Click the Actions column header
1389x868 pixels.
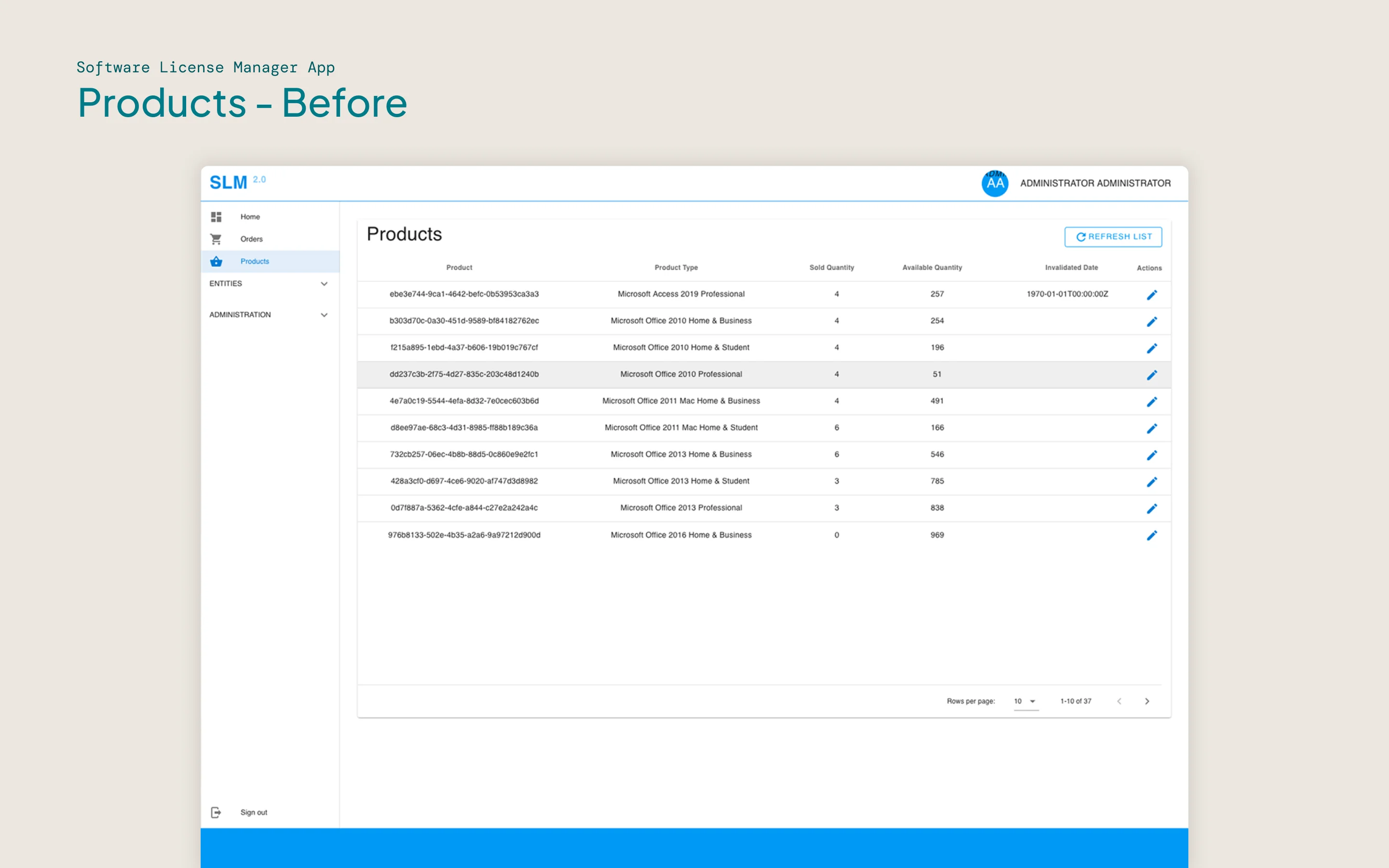point(1149,268)
